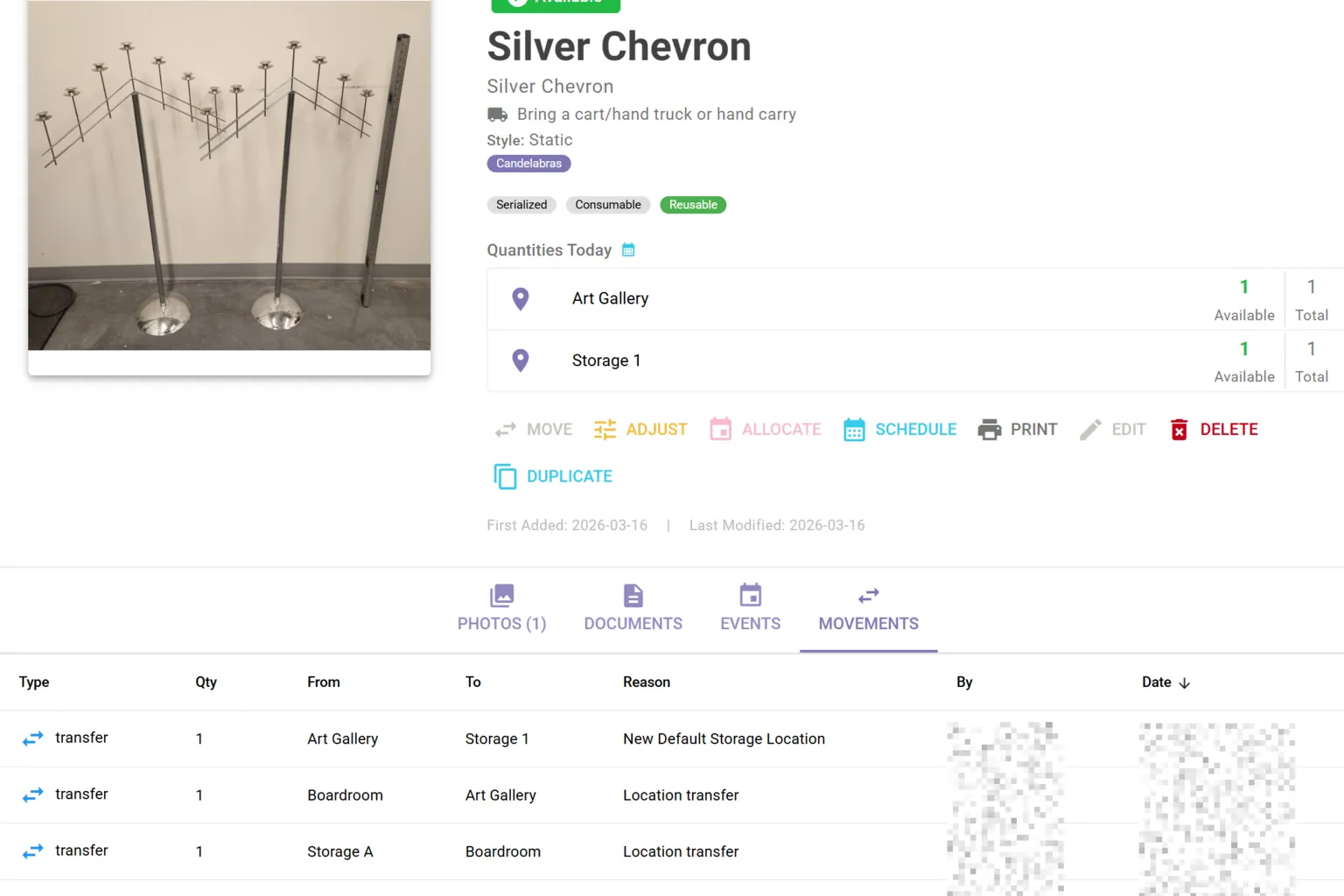The width and height of the screenshot is (1344, 896).
Task: Click the red Delete trash icon
Action: pos(1179,430)
